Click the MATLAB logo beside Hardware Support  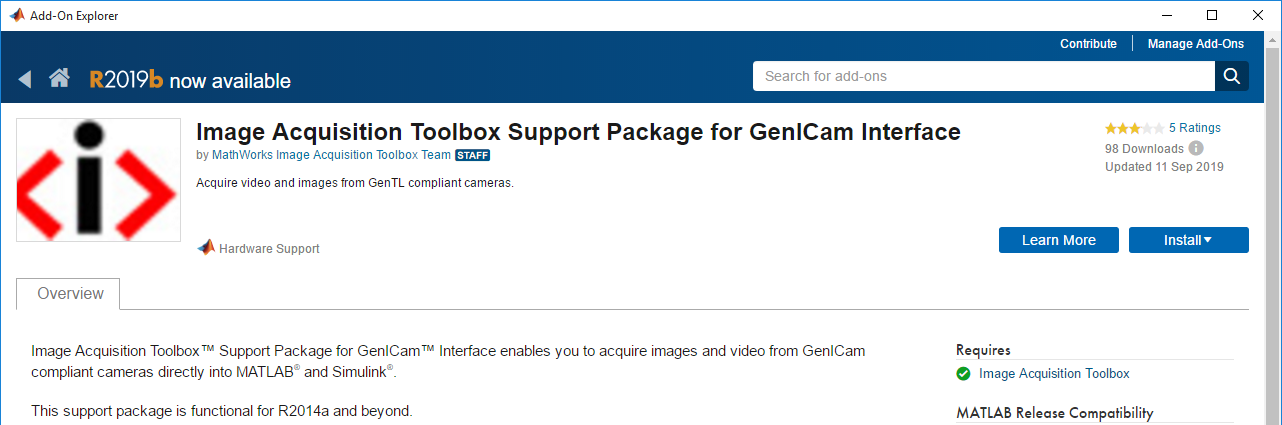(x=205, y=247)
